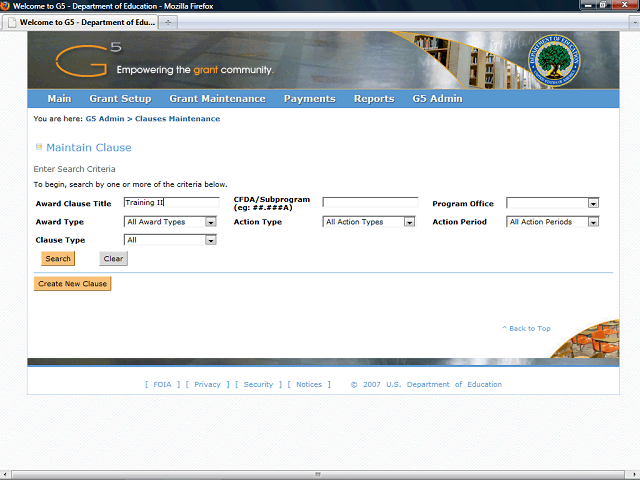Click the 'Award Type' label
This screenshot has height=480, width=640.
[x=60, y=222]
